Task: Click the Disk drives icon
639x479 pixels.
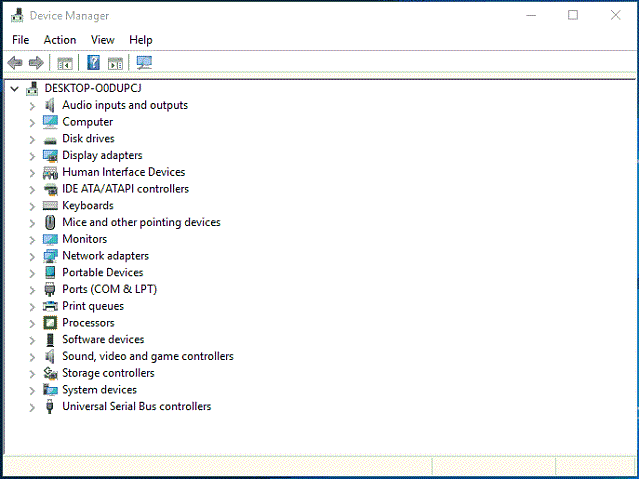Action: [50, 140]
